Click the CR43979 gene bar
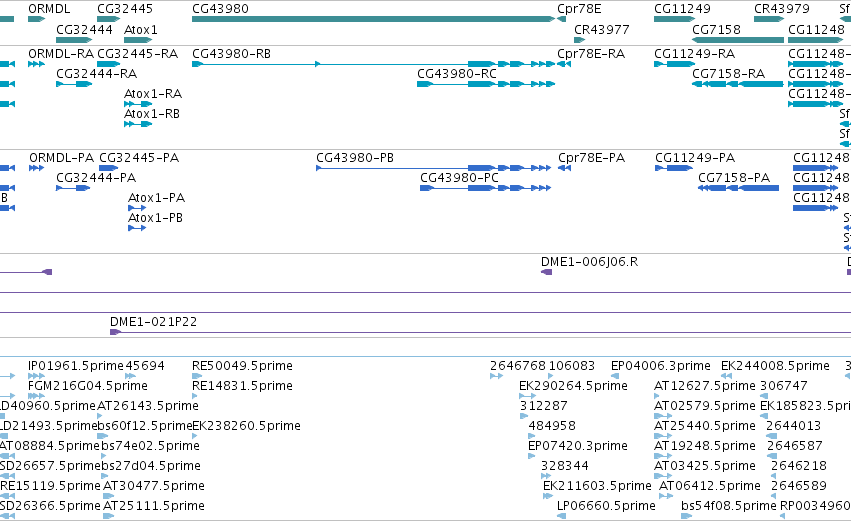The image size is (851, 521). click(769, 19)
